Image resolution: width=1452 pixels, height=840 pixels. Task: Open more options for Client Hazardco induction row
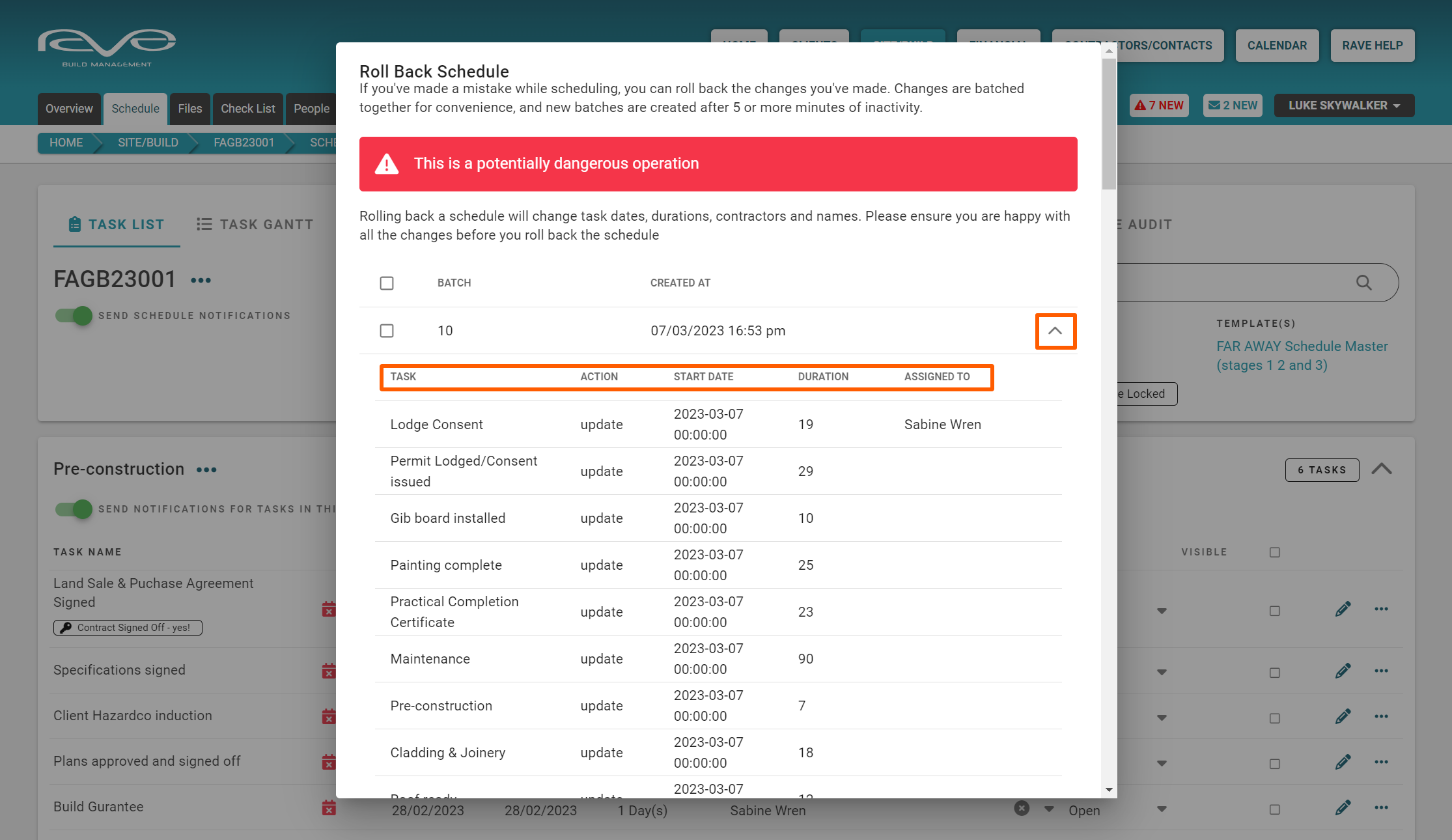point(1381,716)
